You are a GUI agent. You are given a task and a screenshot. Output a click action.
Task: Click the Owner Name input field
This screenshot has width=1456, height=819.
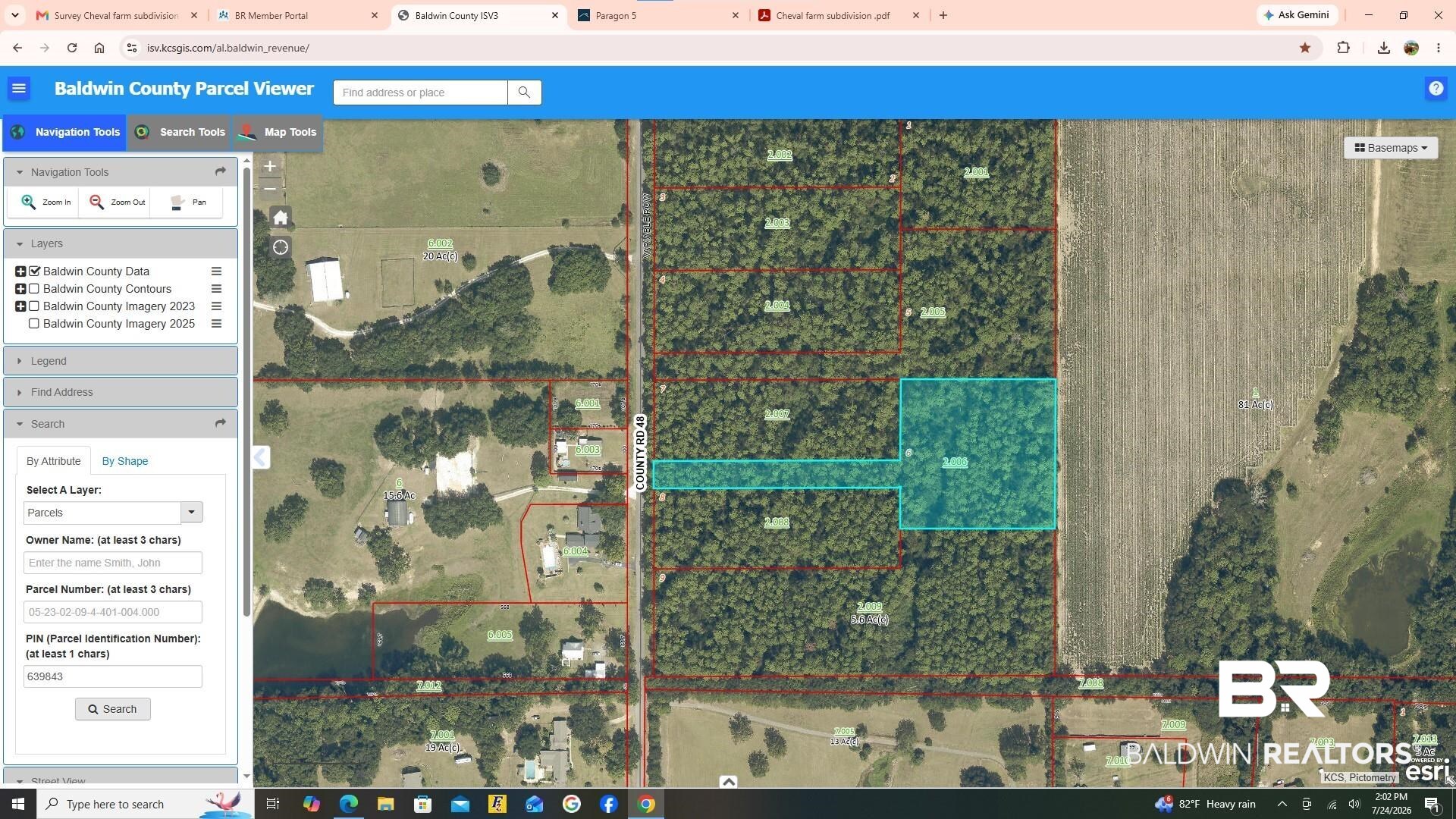[113, 563]
